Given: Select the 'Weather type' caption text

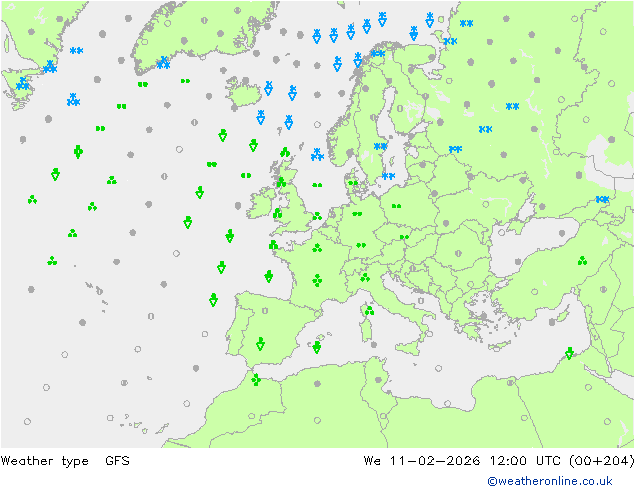Looking at the screenshot, I should coord(44,461).
